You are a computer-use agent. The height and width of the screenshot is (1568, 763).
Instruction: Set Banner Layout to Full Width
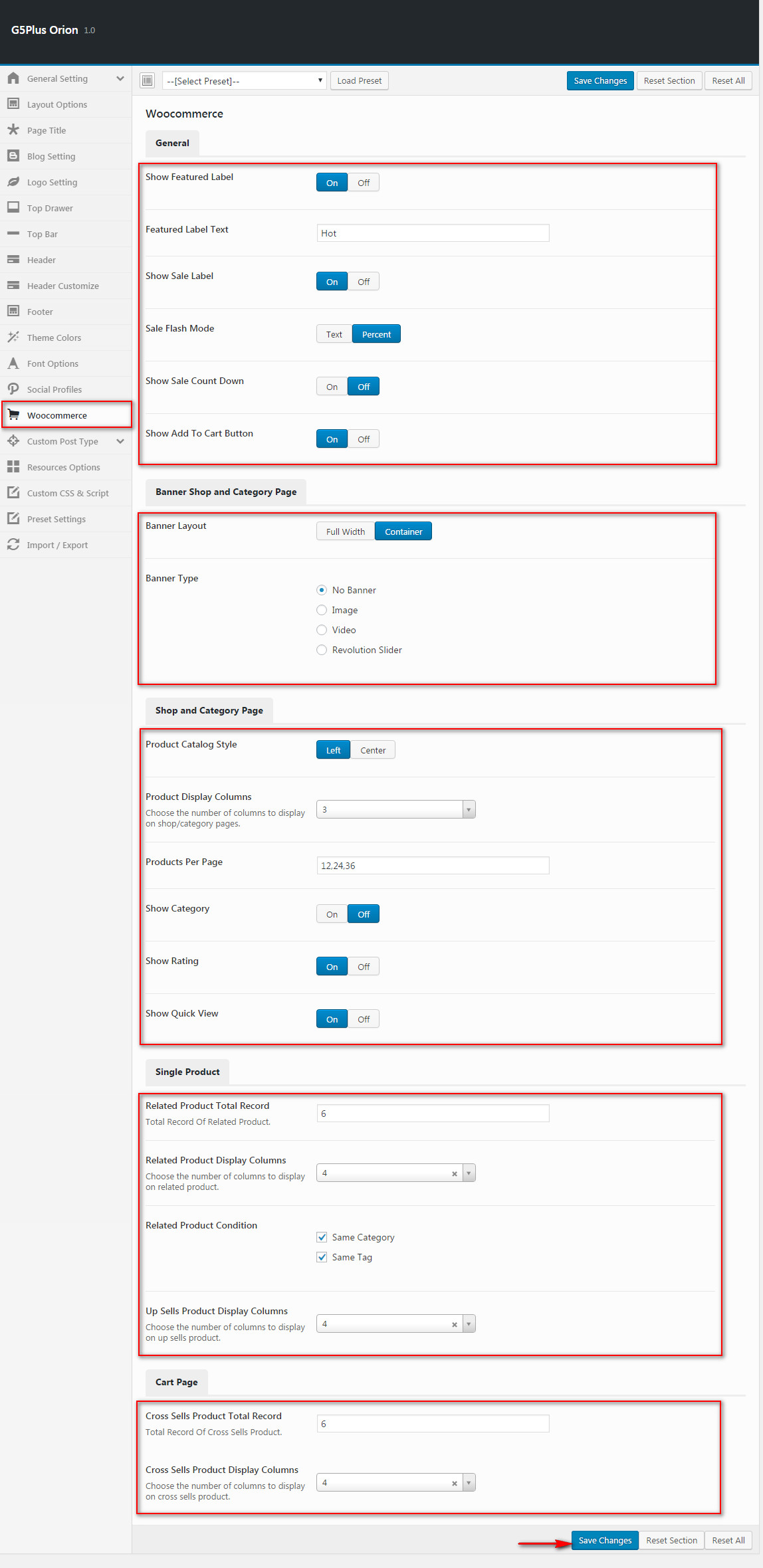coord(346,532)
